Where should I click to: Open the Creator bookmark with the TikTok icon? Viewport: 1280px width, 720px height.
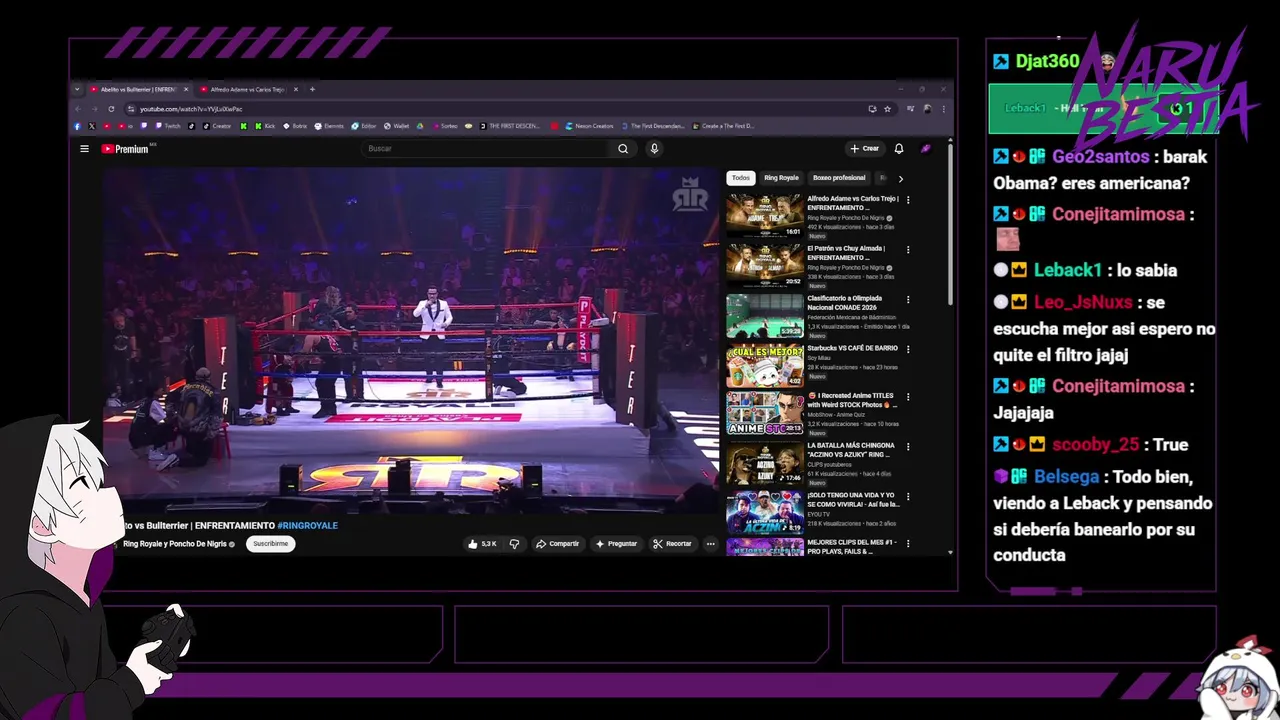216,126
